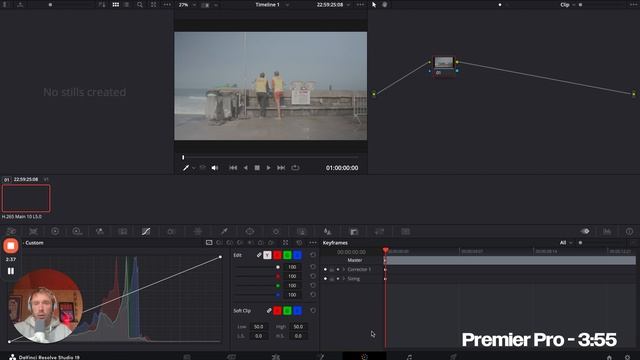Switch to the Media page
Viewport: 640px width, 360px height.
187,357
